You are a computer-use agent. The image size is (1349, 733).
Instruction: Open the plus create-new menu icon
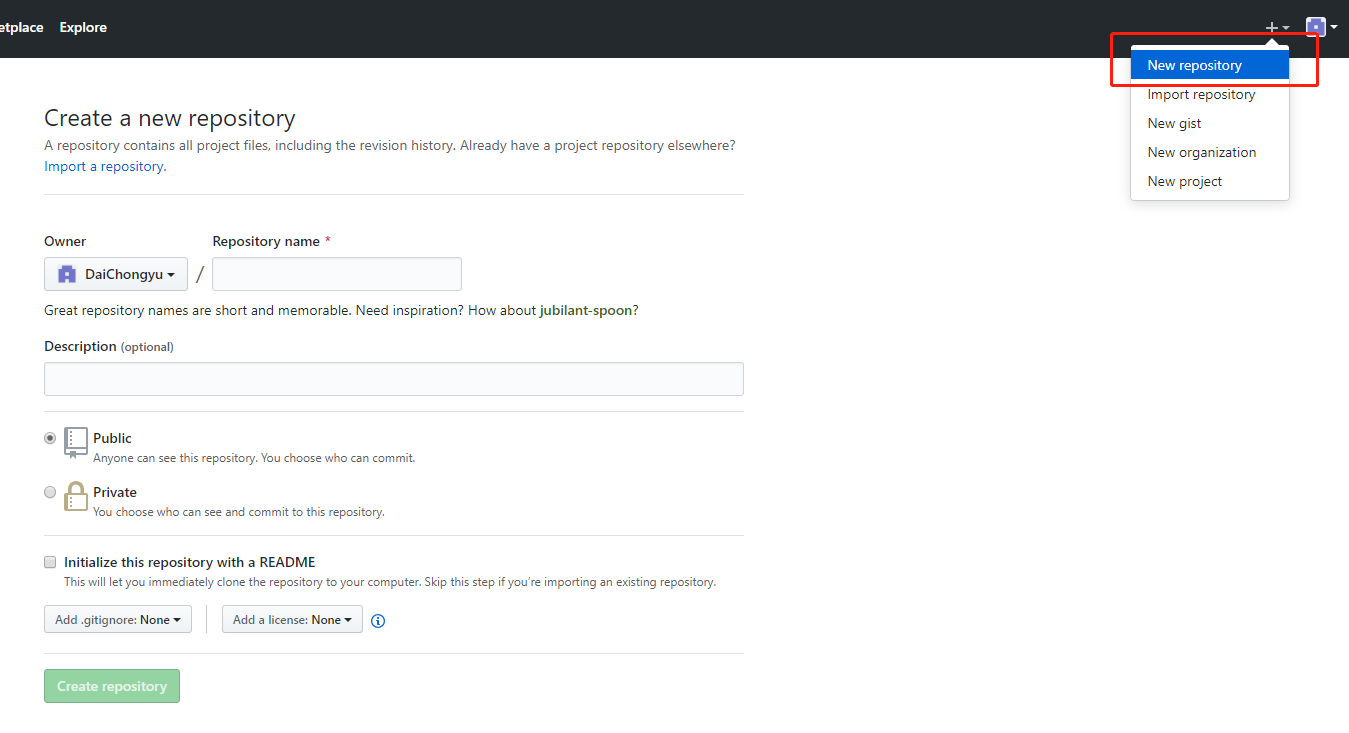(1277, 27)
